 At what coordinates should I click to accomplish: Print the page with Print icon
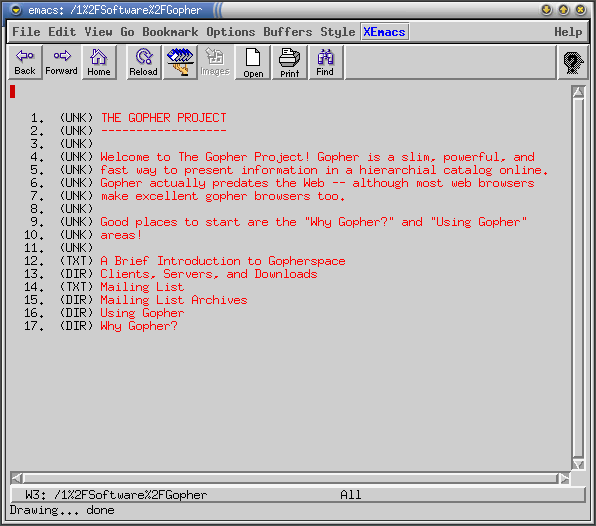290,62
